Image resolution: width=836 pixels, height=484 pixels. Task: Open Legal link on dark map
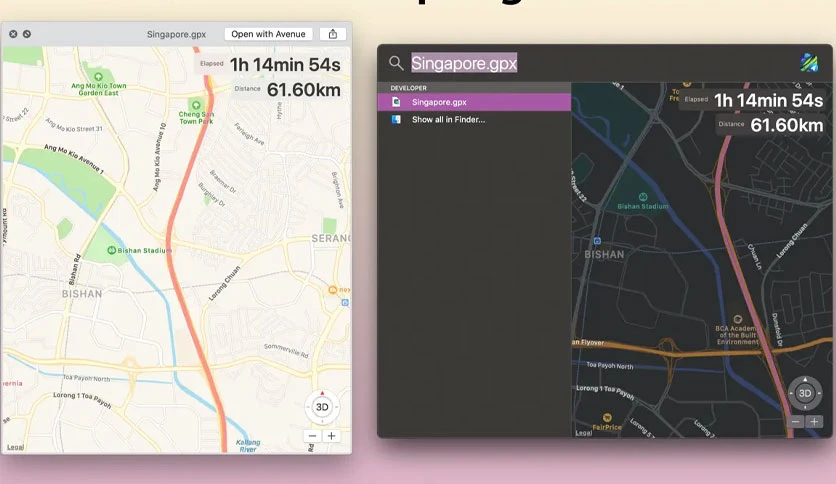coord(584,433)
